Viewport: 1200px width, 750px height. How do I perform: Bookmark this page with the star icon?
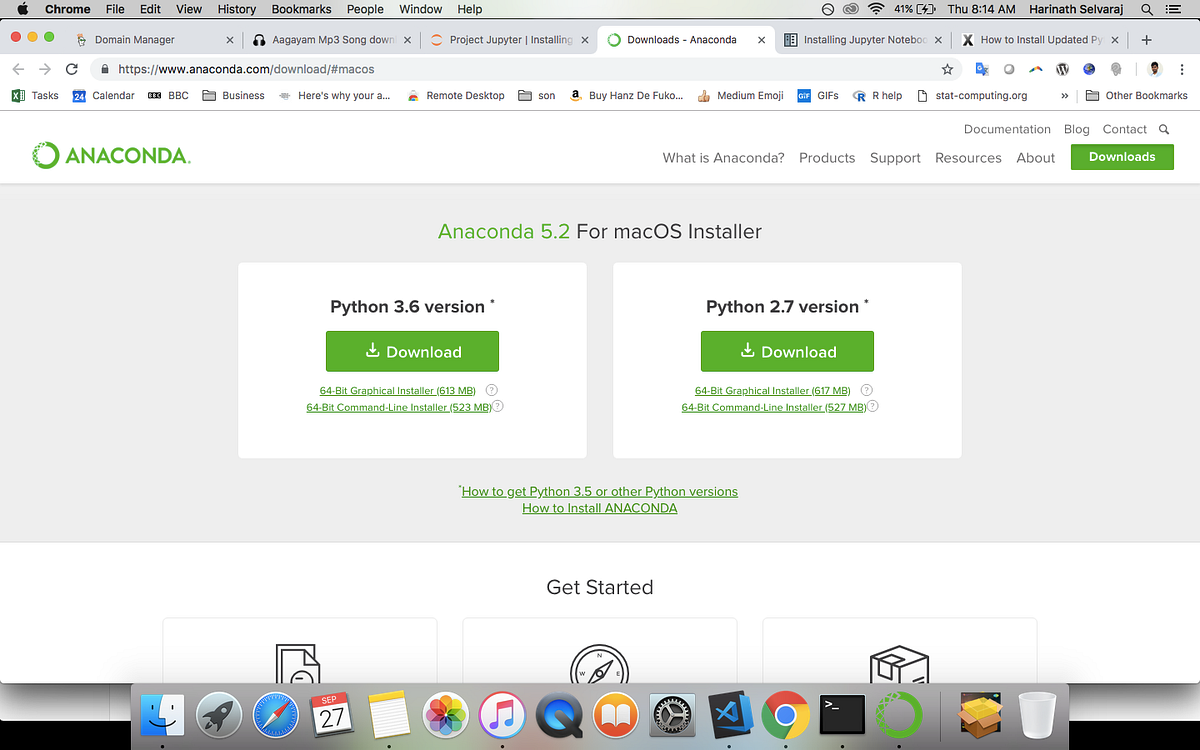point(947,70)
